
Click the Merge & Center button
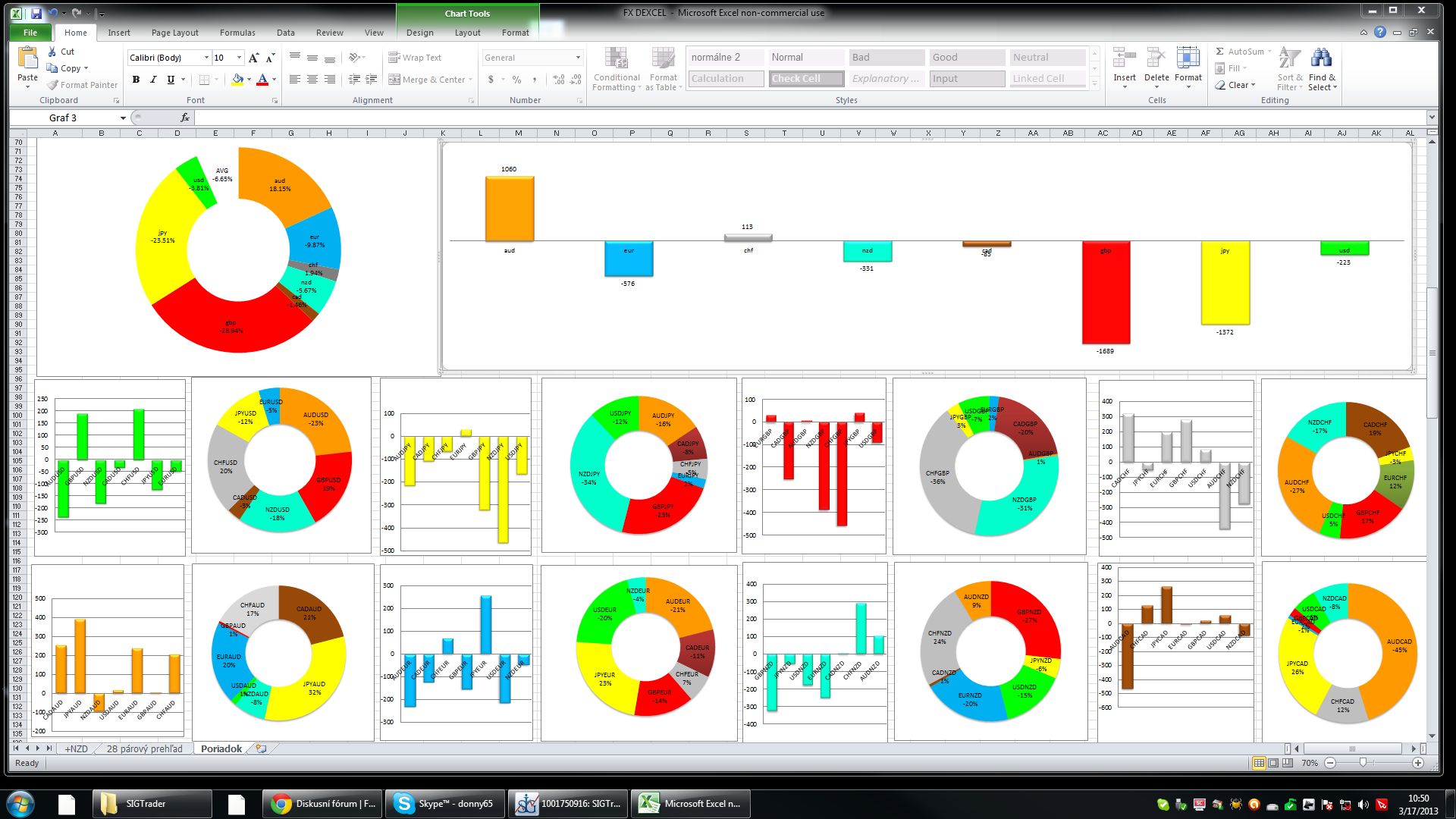427,80
